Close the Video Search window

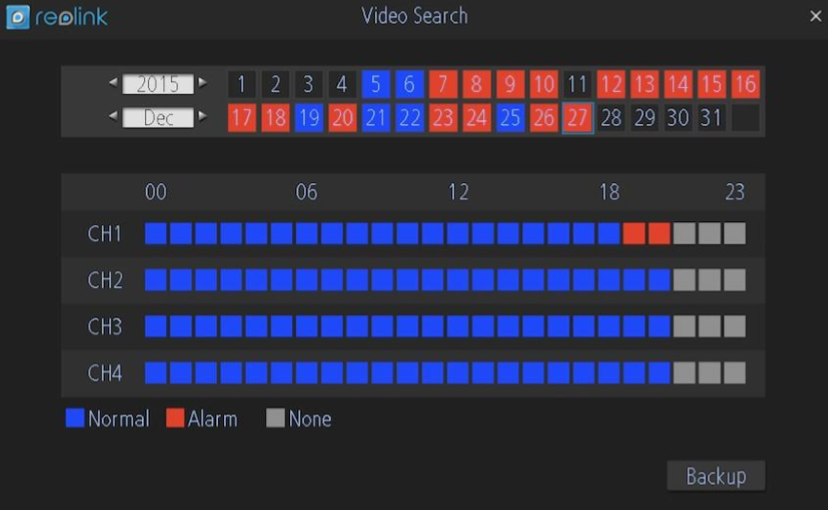[815, 16]
